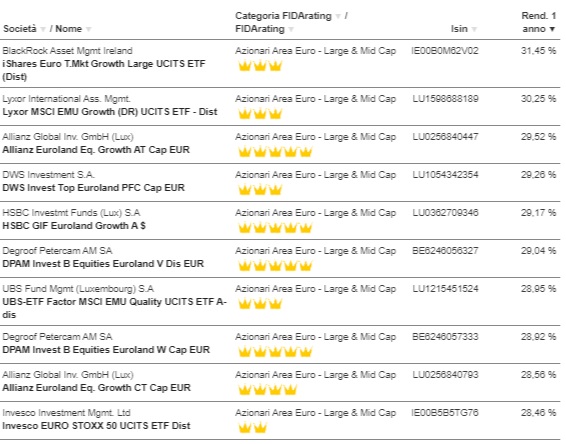
Task: Click HSBC GIF Euroland Growth crowns rating
Action: click(x=275, y=228)
